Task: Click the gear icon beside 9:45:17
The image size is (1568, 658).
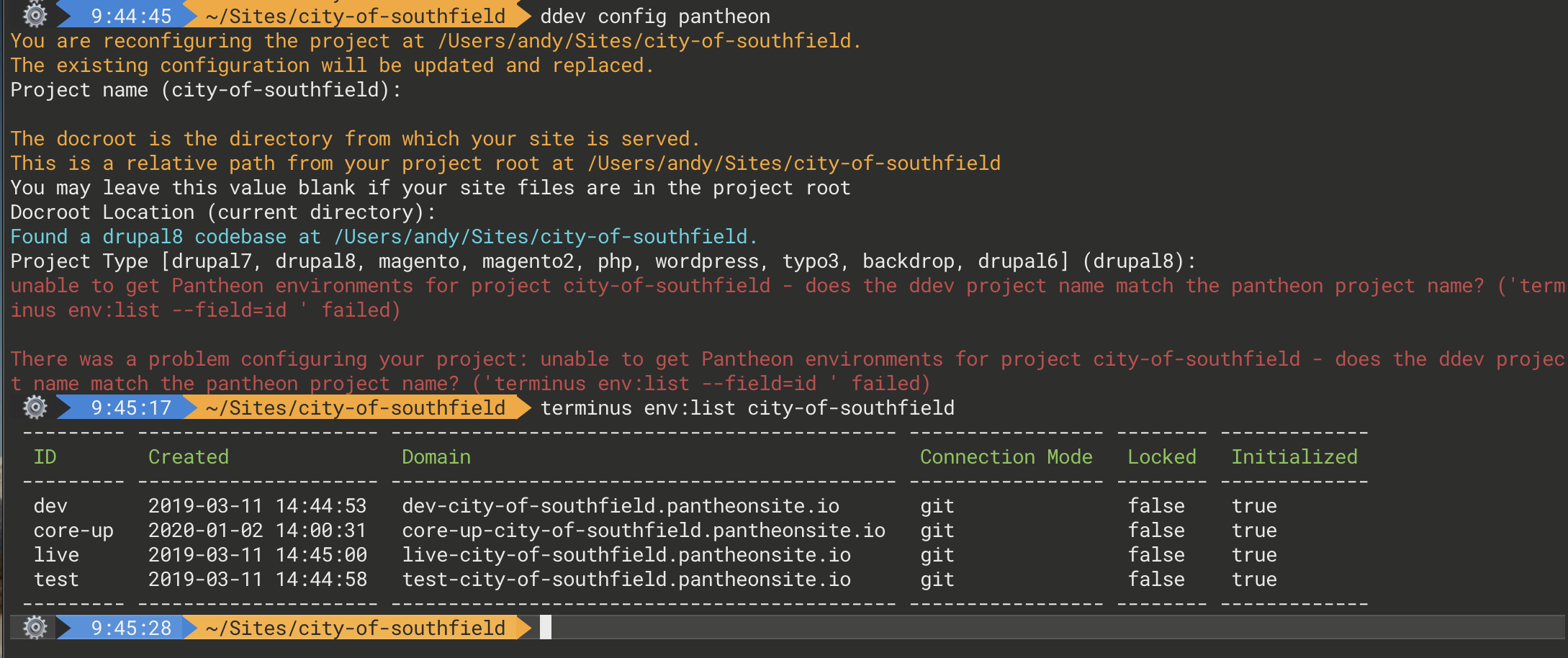Action: [35, 407]
